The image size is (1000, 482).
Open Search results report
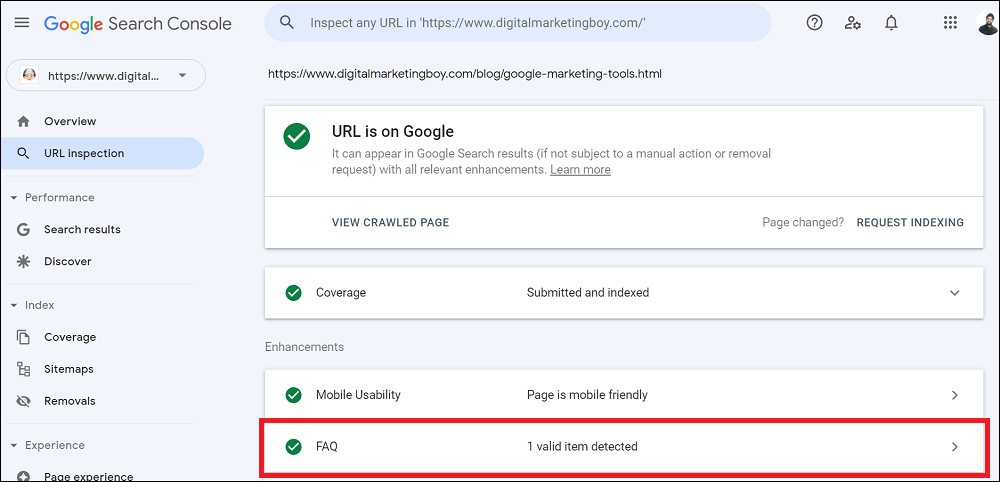pos(82,230)
